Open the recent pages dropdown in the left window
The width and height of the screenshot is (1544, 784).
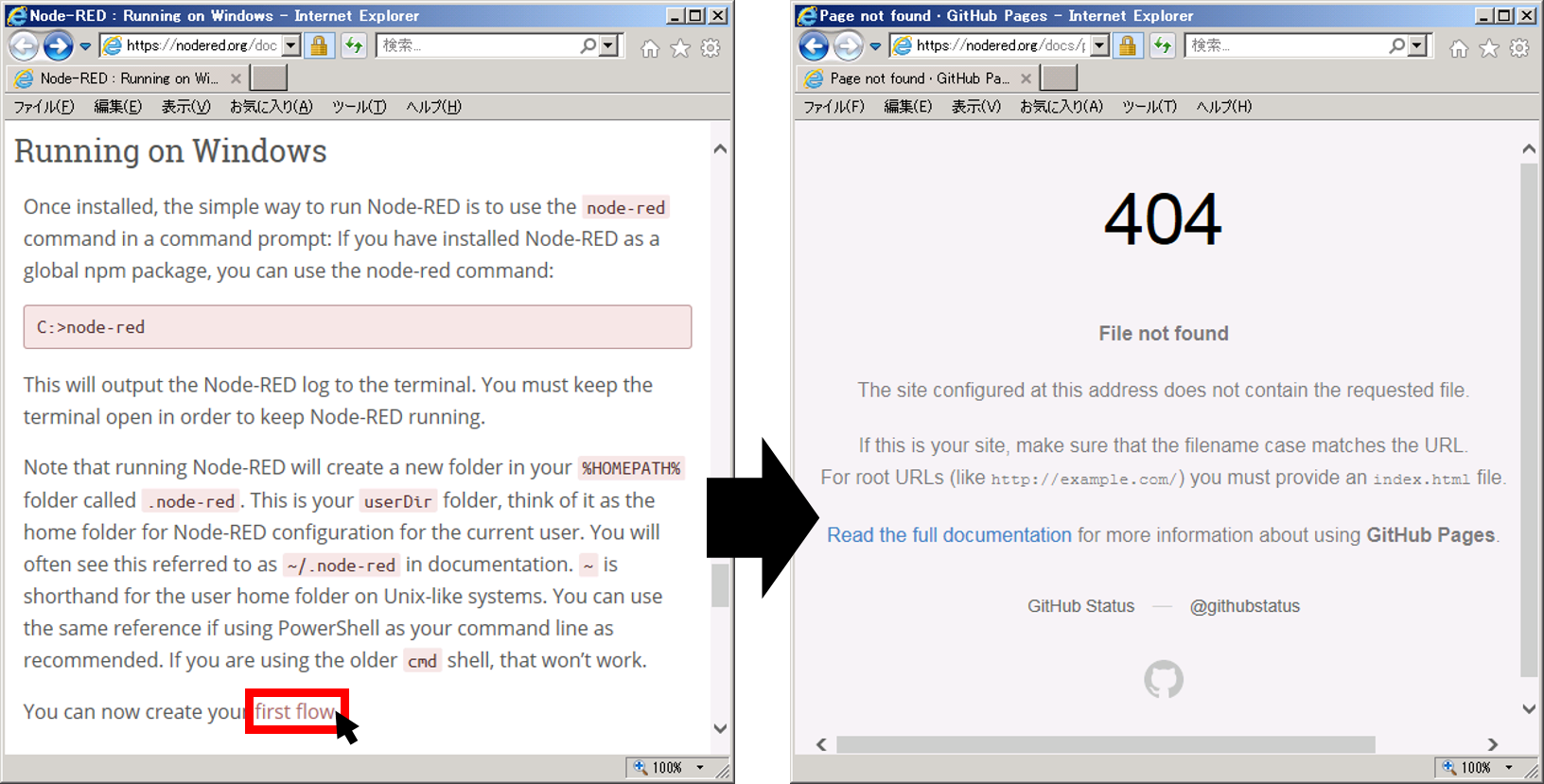(x=85, y=46)
